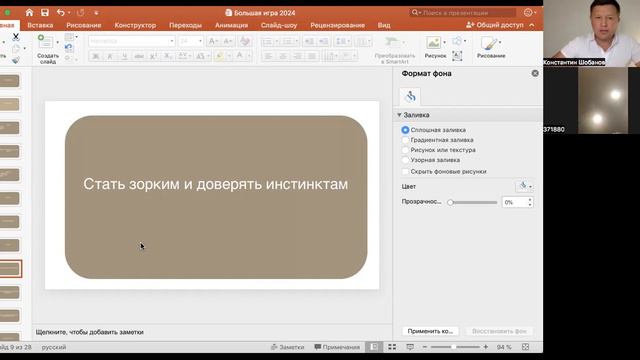Screen dimensions: 640x360
Task: Switch to slide sorter view
Action: coord(392,347)
